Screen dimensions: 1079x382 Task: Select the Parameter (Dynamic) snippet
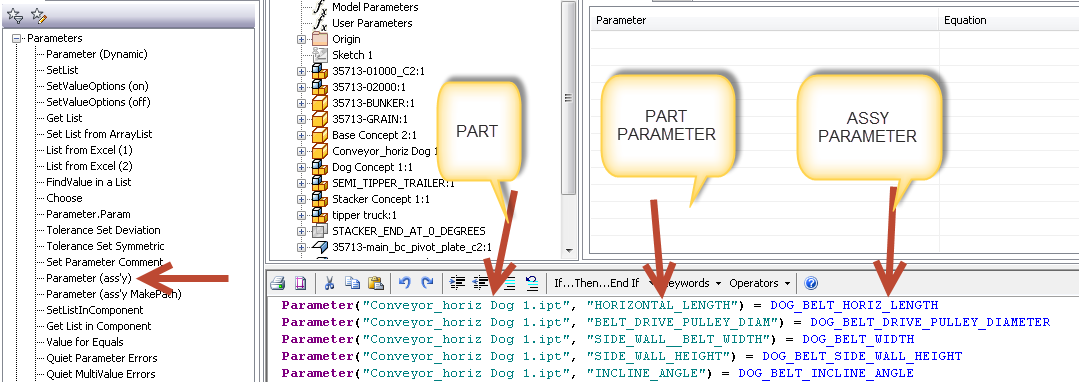tap(96, 54)
